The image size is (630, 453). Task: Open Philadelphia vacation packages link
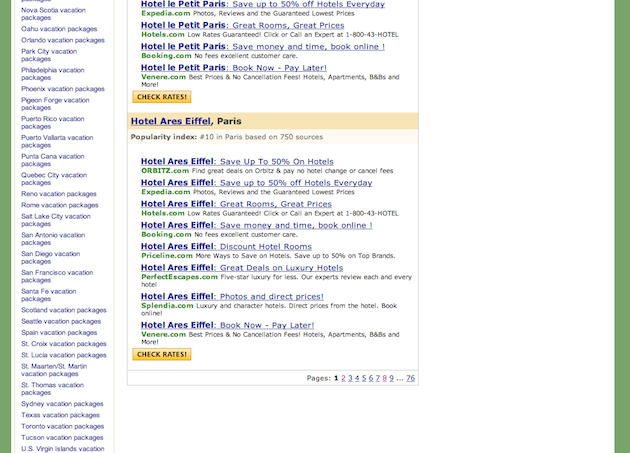(x=53, y=74)
